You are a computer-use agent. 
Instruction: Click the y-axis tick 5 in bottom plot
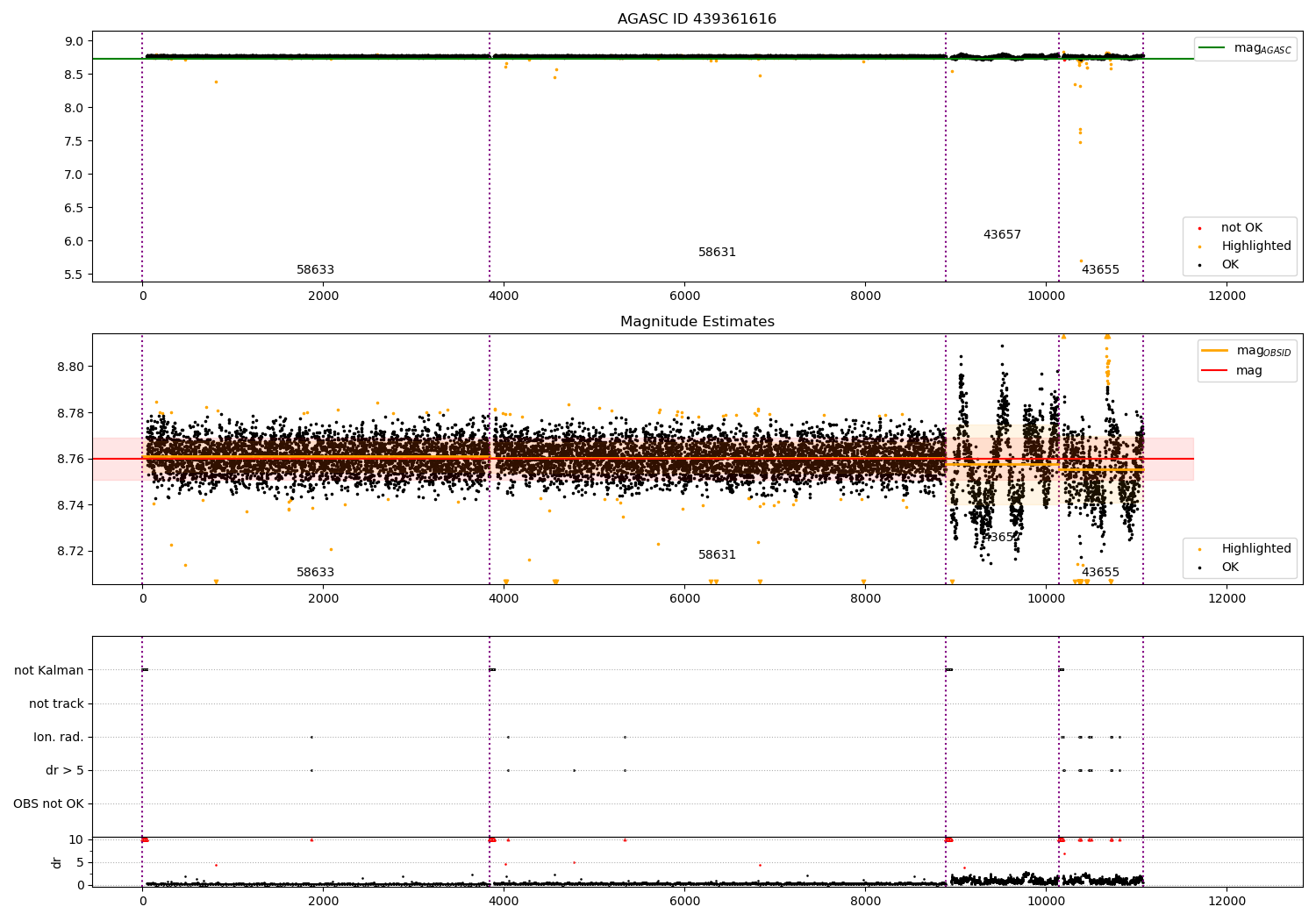click(80, 863)
